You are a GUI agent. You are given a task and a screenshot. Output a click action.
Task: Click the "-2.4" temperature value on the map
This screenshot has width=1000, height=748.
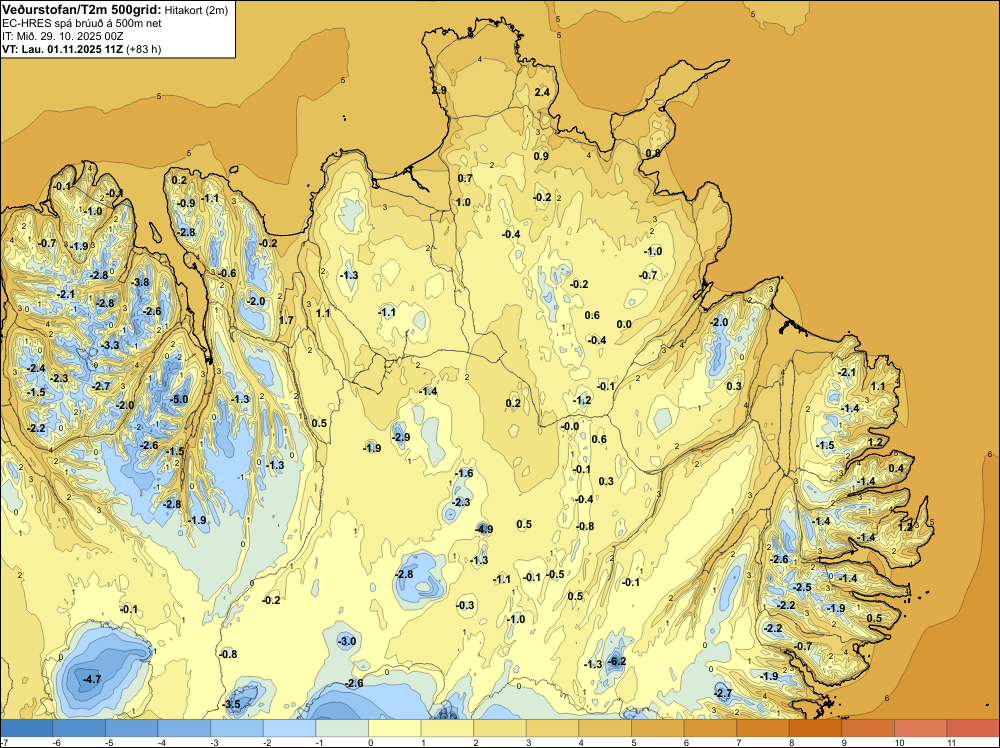[x=36, y=368]
